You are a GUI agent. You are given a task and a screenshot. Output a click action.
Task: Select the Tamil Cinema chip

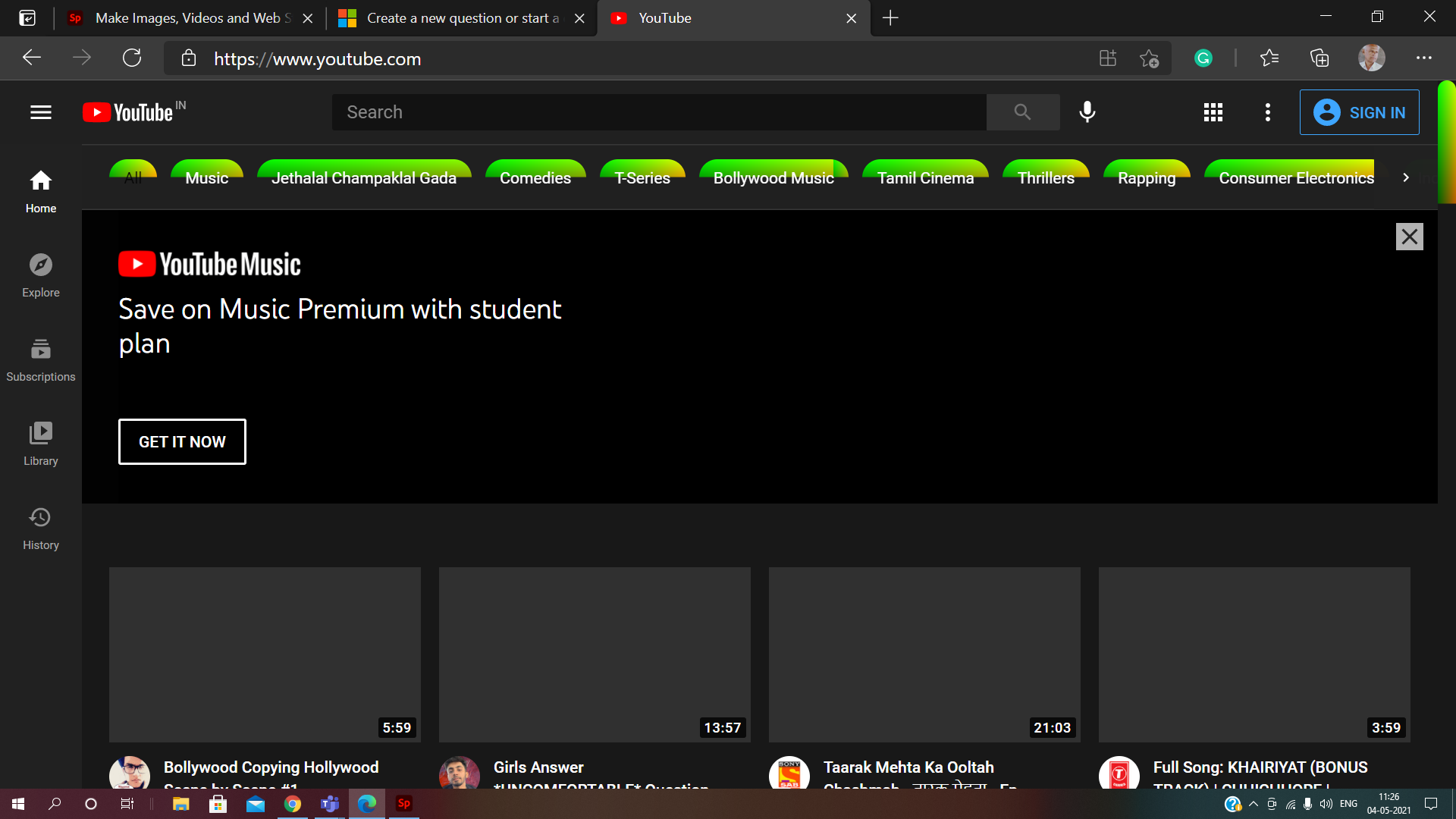[x=925, y=177]
